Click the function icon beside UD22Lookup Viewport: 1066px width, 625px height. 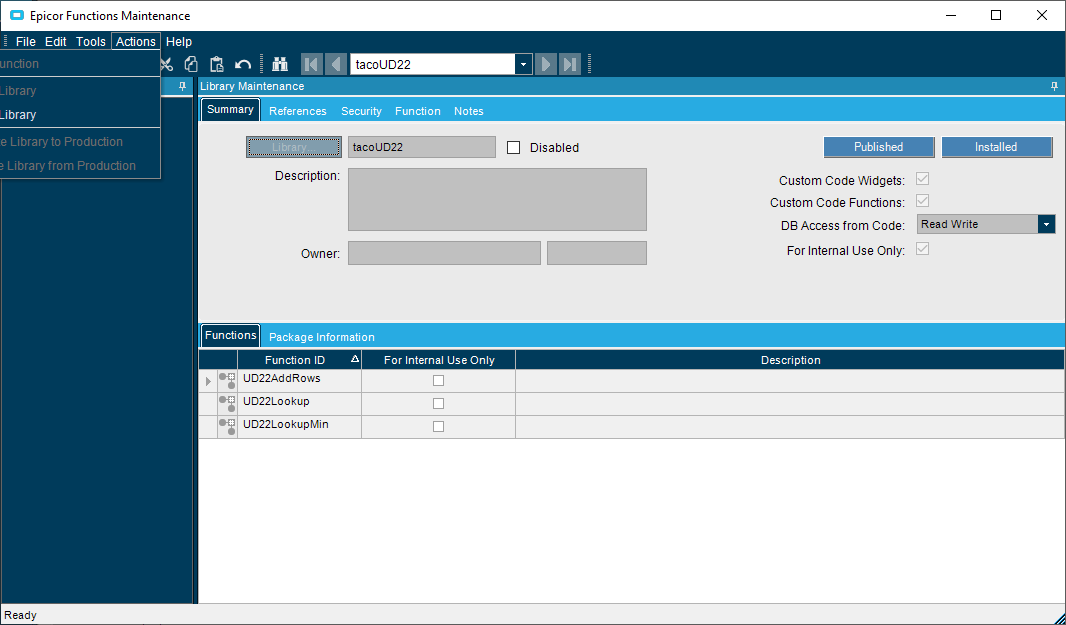tap(228, 404)
